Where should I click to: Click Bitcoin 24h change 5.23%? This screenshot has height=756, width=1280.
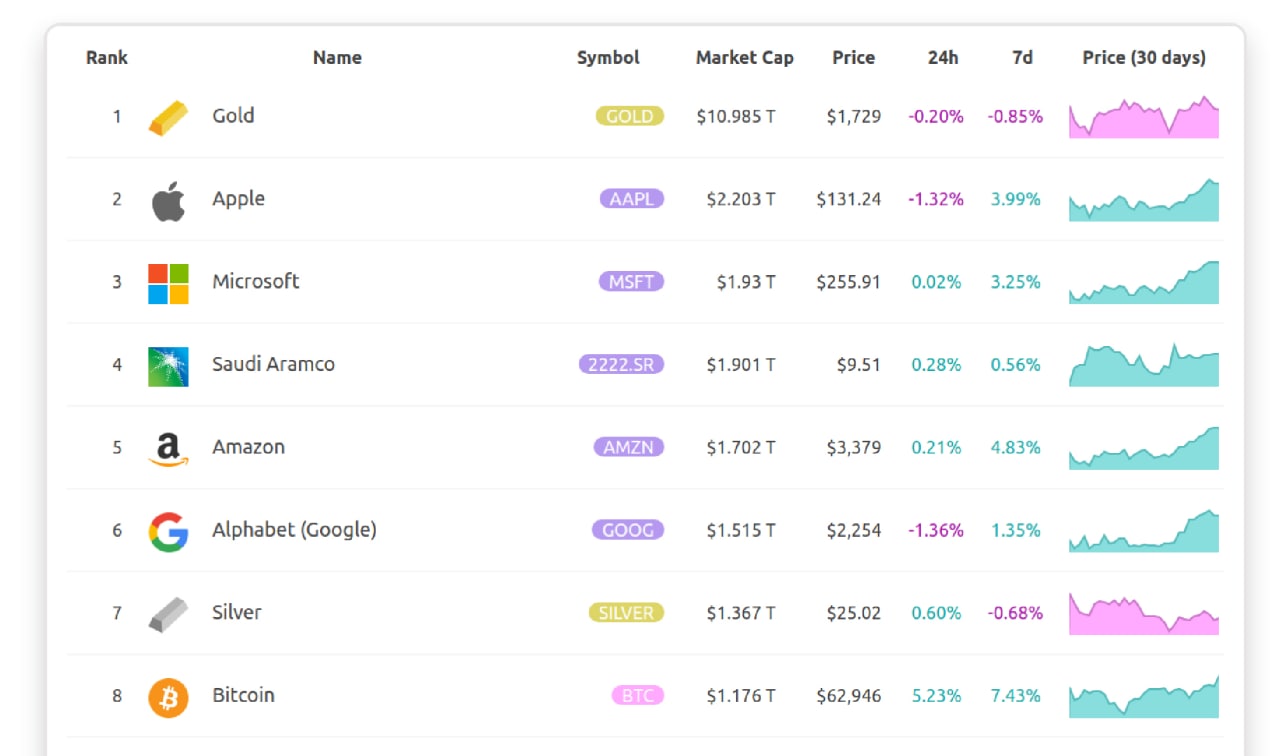[x=937, y=697]
